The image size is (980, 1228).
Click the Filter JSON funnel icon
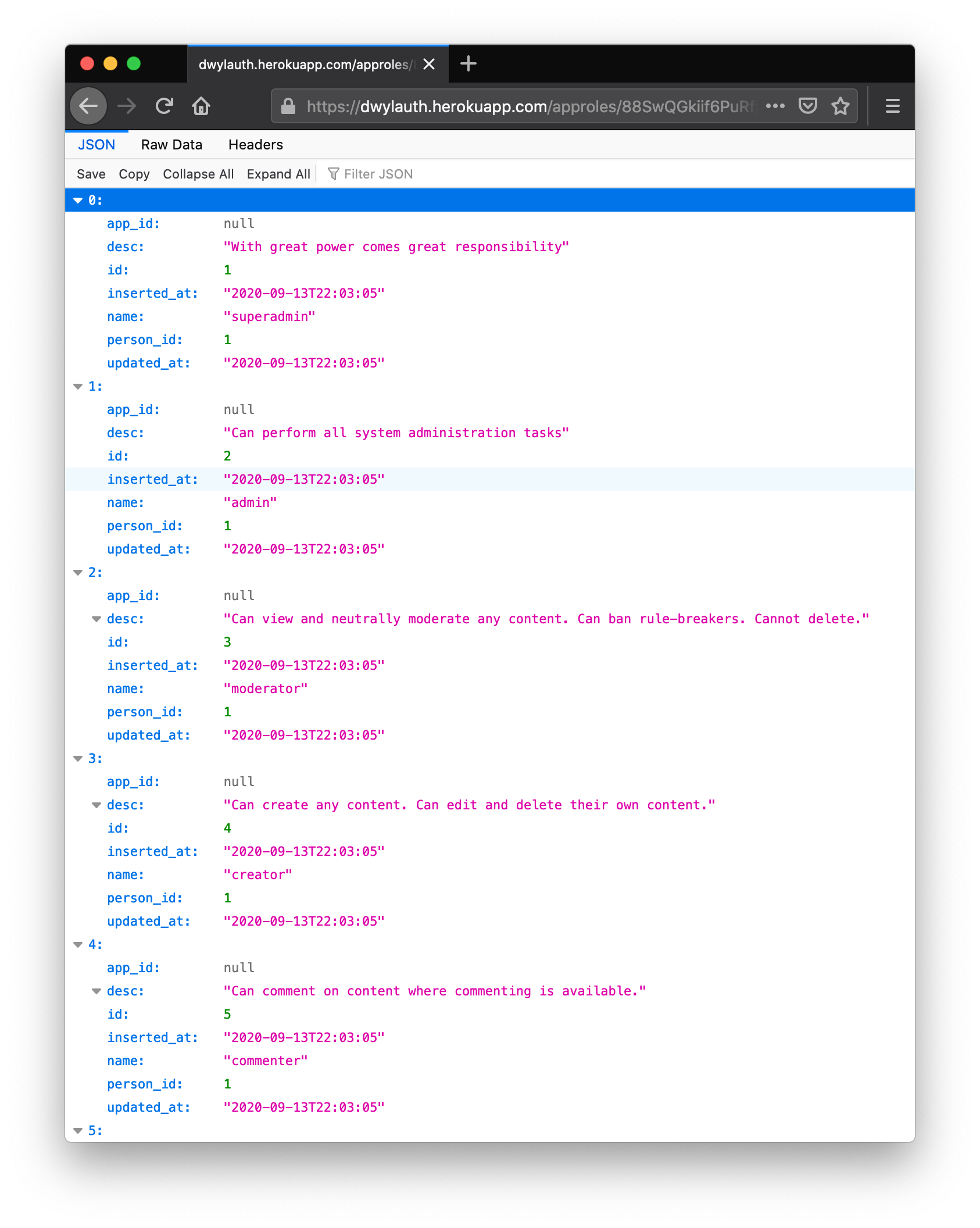(x=333, y=174)
